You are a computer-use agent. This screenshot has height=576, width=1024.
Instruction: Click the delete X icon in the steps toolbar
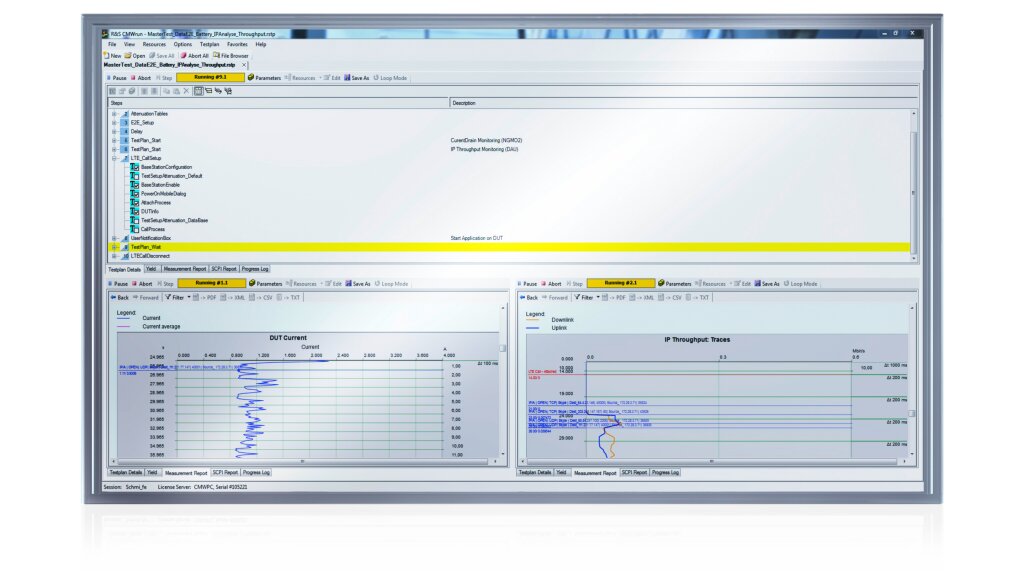pyautogui.click(x=186, y=91)
